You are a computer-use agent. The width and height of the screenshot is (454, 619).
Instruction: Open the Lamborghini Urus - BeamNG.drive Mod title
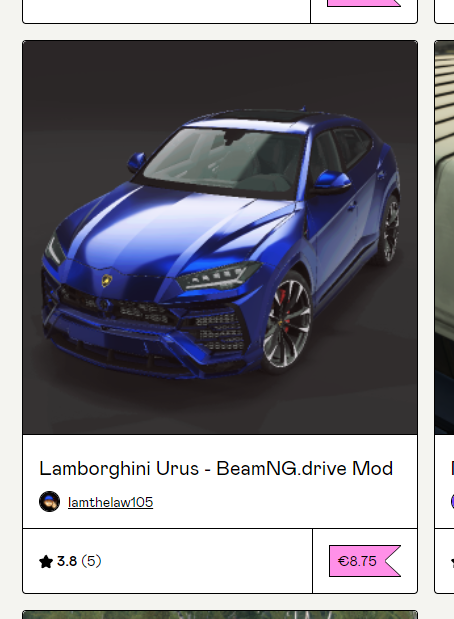216,469
